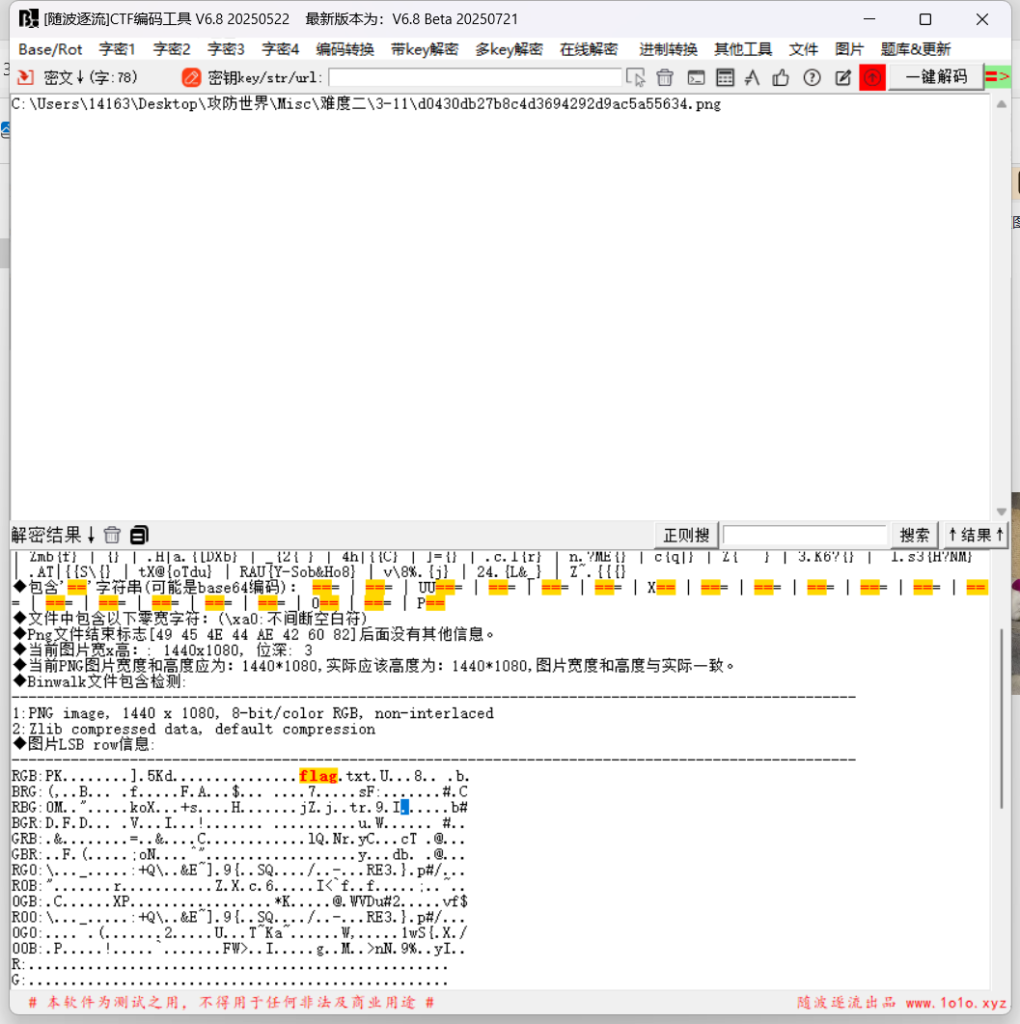This screenshot has height=1024, width=1020.
Task: Click the copy results icon next to trash
Action: [x=139, y=535]
